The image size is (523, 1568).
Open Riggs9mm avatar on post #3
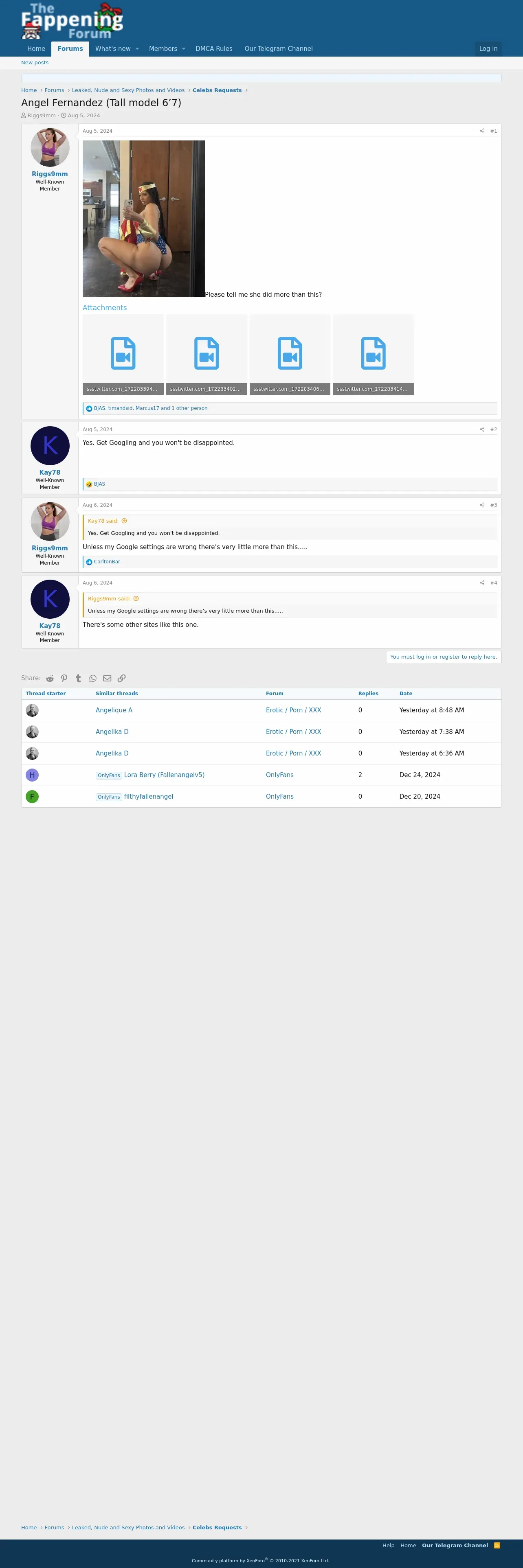pyautogui.click(x=50, y=522)
